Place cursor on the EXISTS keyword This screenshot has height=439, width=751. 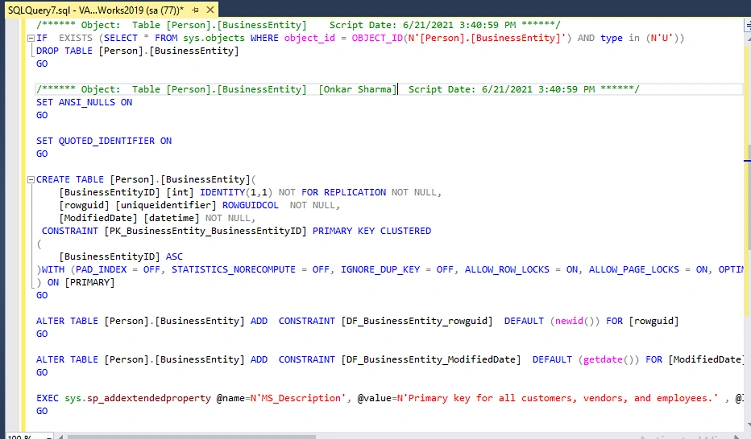[75, 38]
